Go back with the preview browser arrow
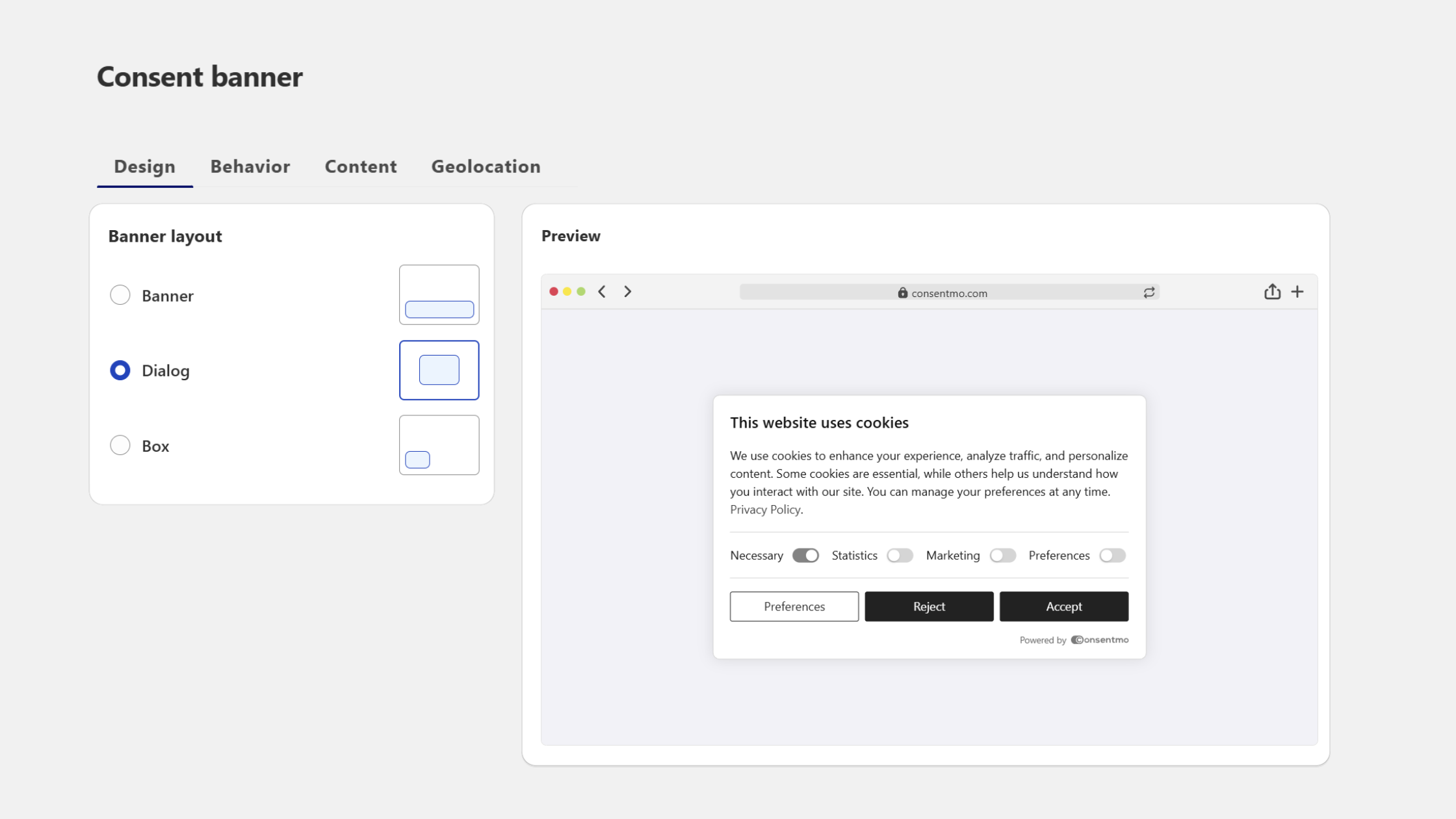 602,292
